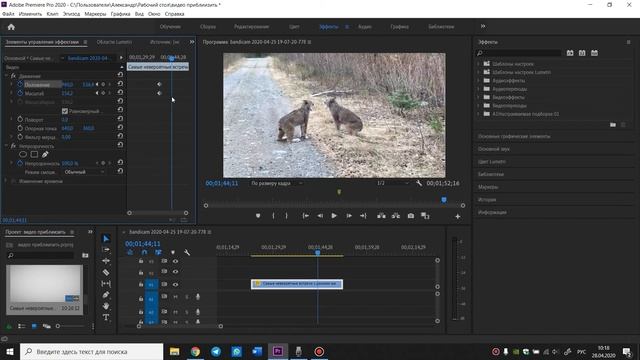Toggle voice-over record on A1 track

point(198,297)
